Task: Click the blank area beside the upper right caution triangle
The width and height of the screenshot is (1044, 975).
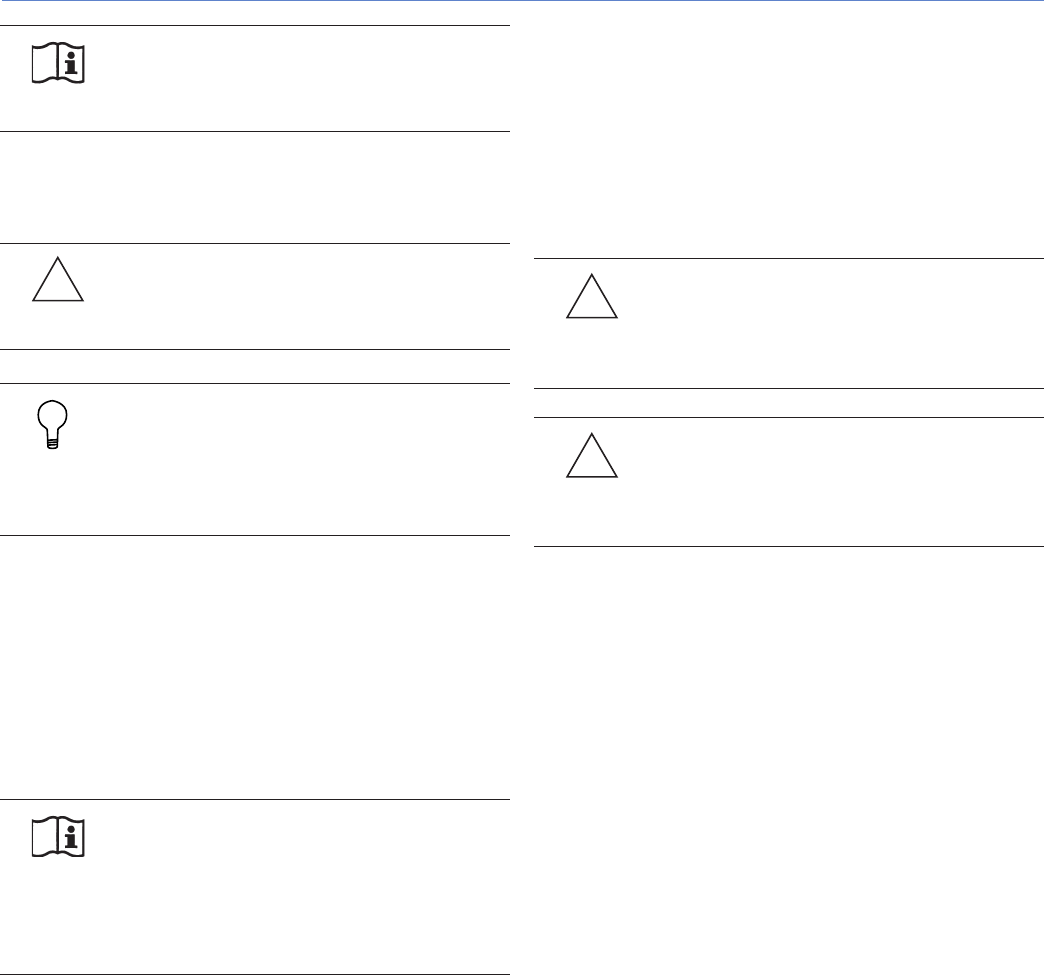Action: pos(830,323)
